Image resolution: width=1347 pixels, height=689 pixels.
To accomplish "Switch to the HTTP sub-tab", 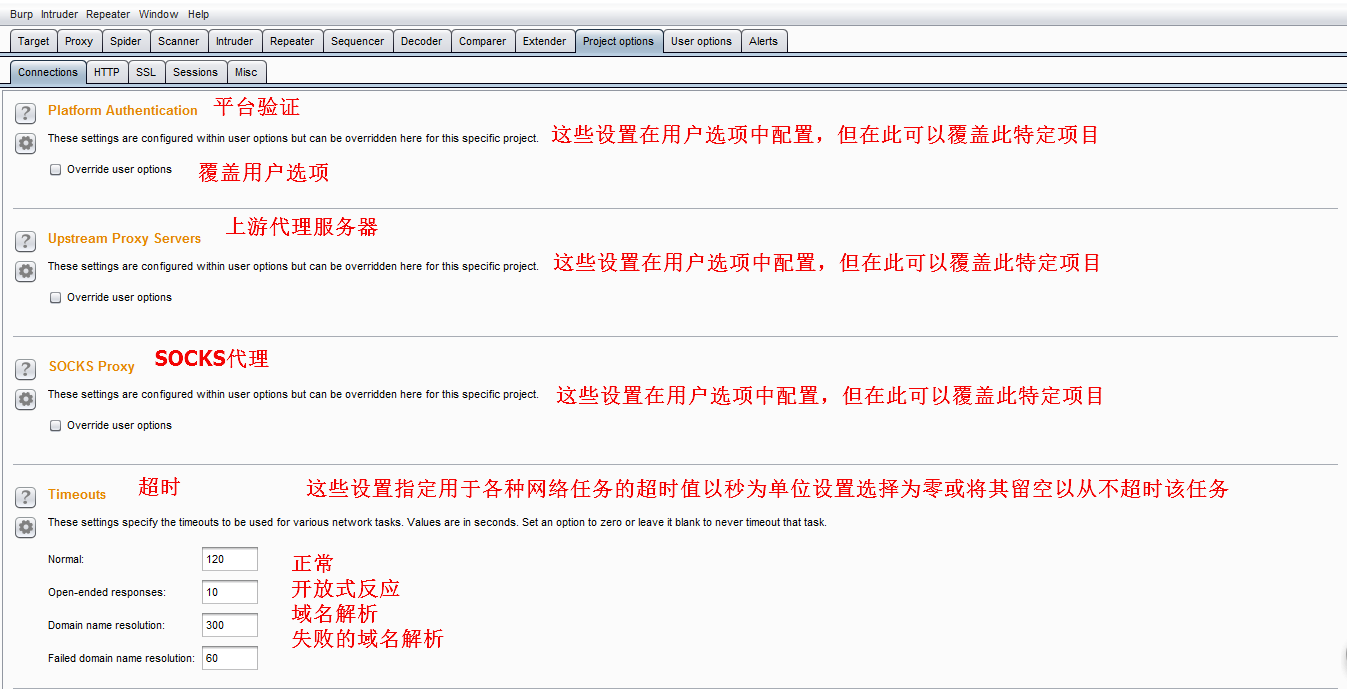I will click(107, 72).
